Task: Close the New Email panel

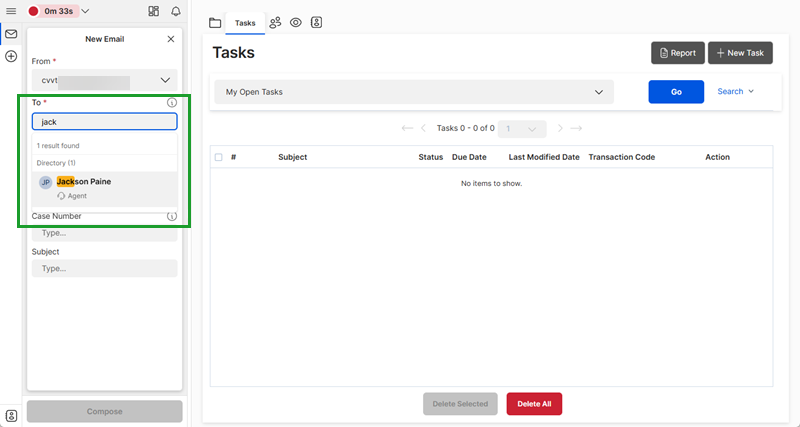Action: (x=170, y=39)
